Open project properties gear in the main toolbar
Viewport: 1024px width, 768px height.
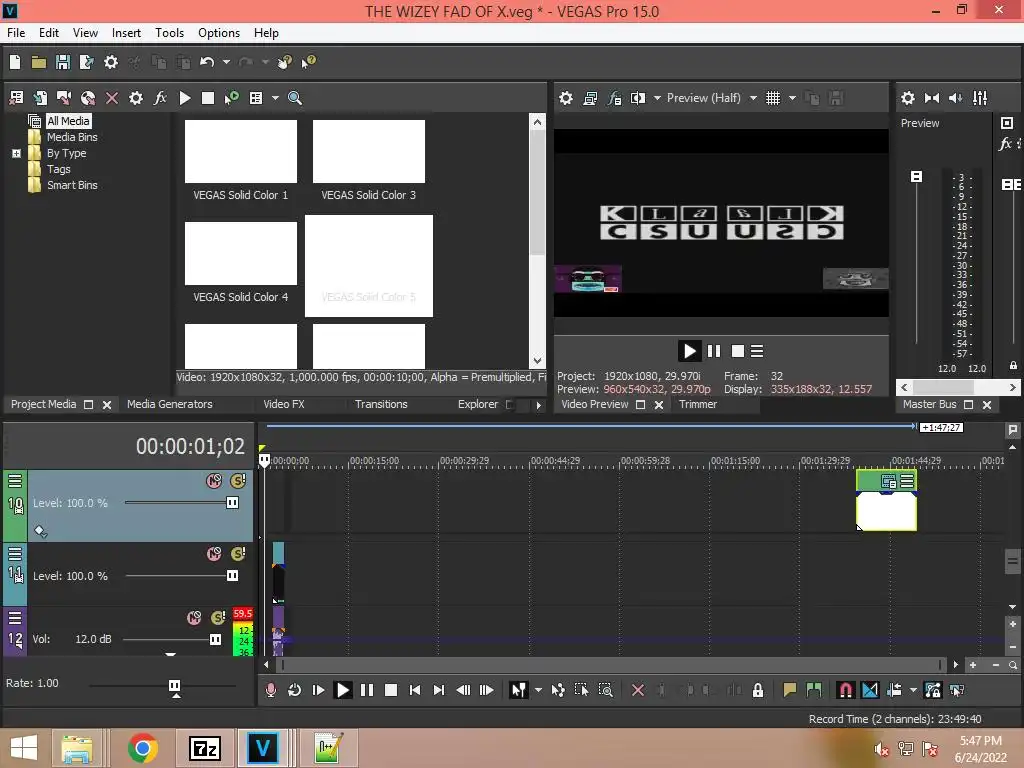[x=111, y=62]
